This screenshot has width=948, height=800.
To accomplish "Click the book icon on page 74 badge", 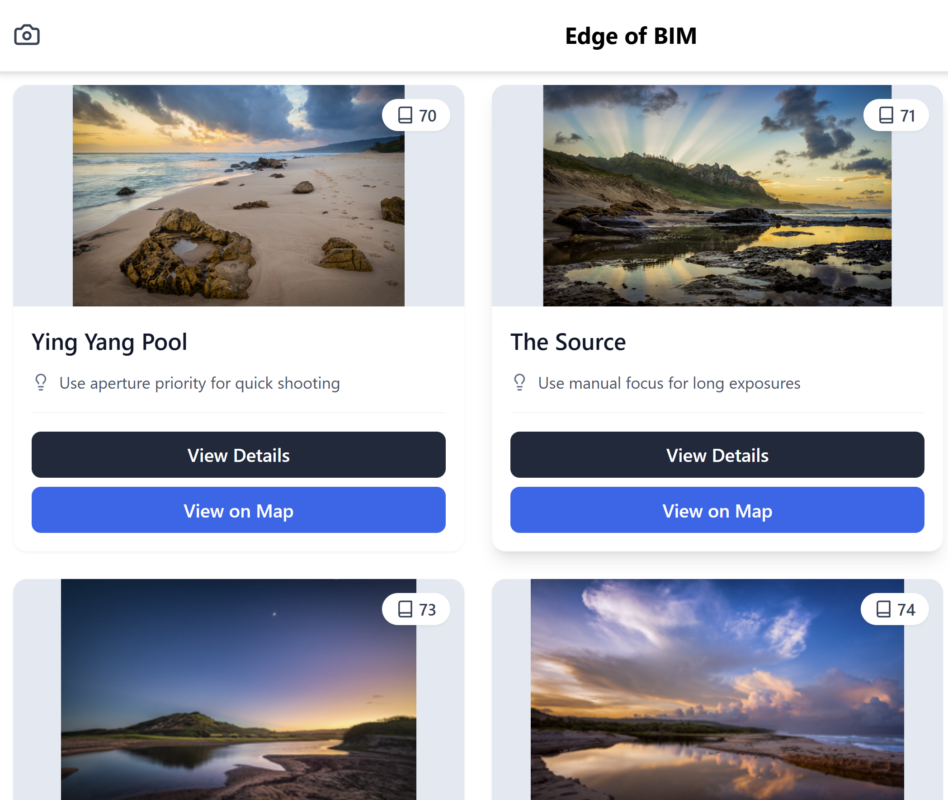I will click(883, 609).
